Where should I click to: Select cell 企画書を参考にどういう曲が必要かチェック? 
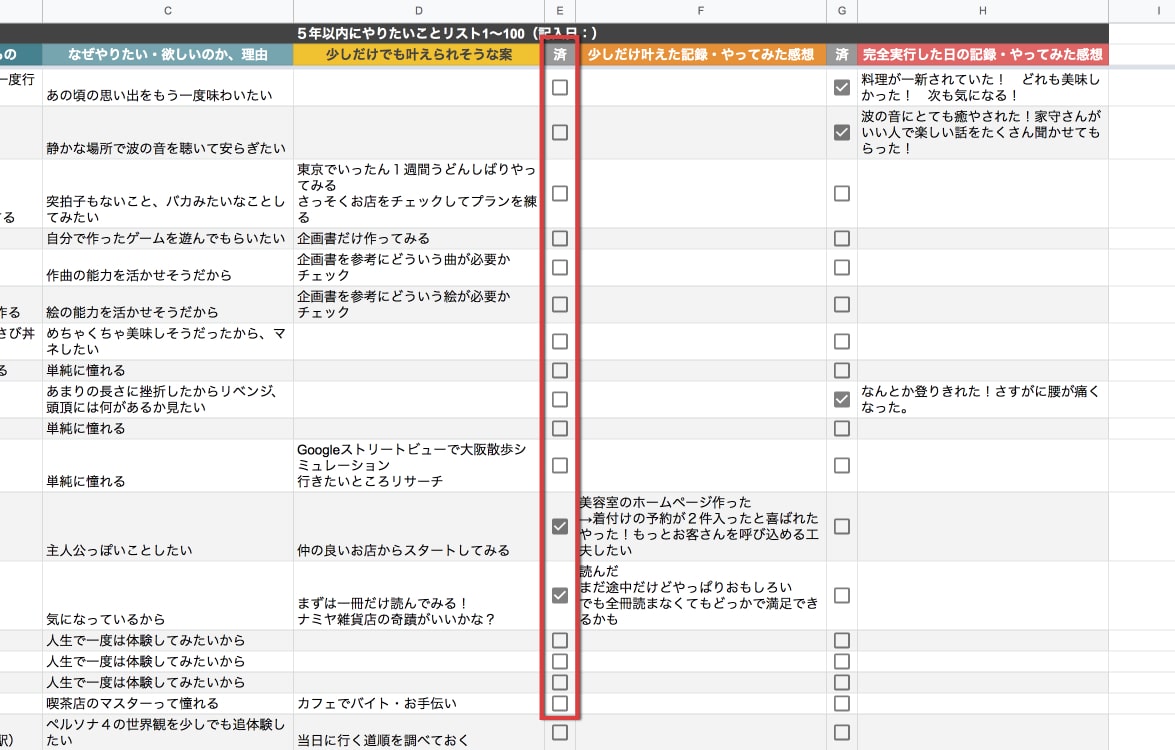tap(419, 267)
